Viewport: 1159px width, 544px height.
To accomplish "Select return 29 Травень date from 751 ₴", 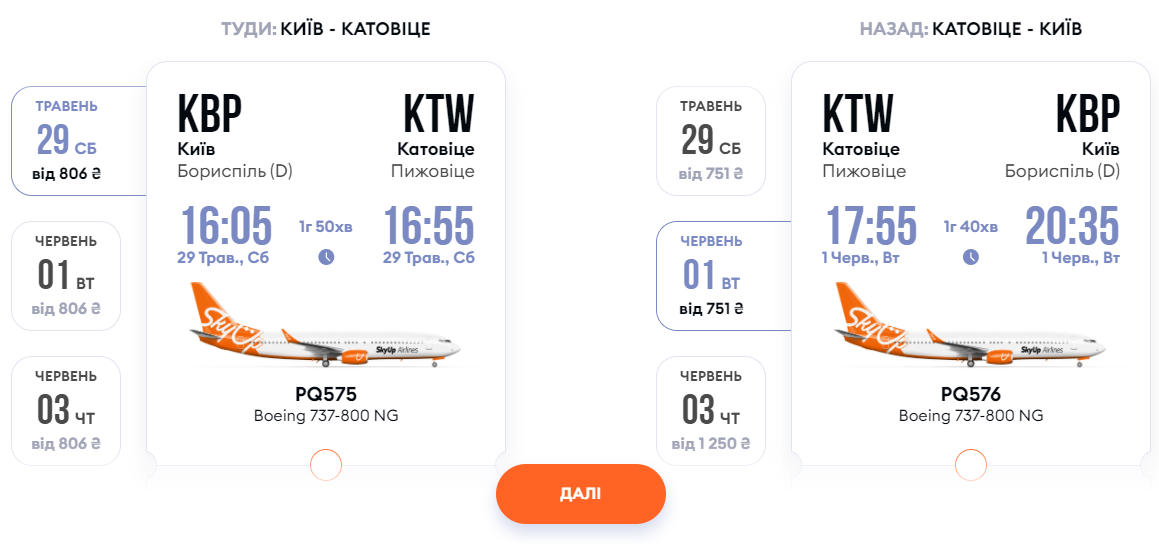I will pos(711,141).
